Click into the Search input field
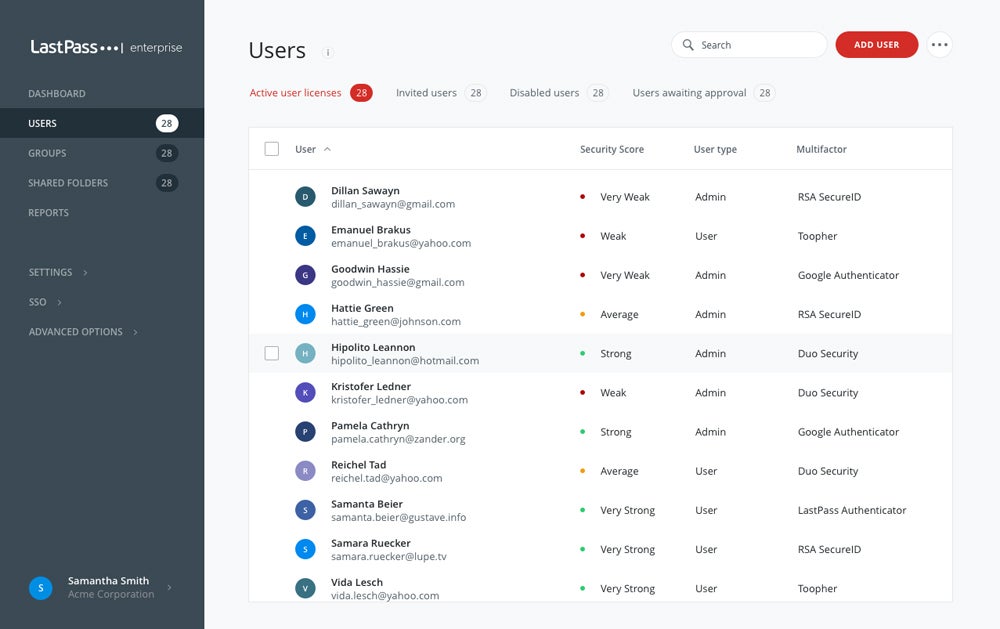Image resolution: width=1000 pixels, height=629 pixels. coord(757,45)
